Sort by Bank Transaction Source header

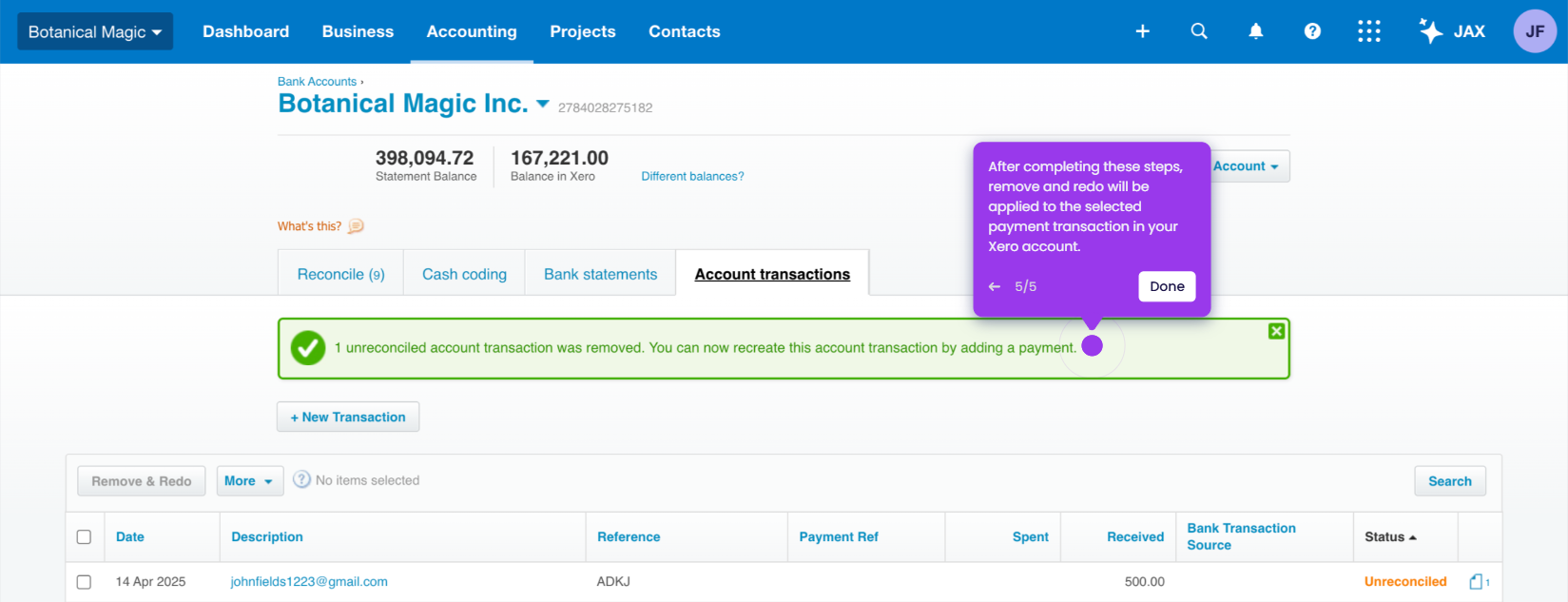point(1241,536)
